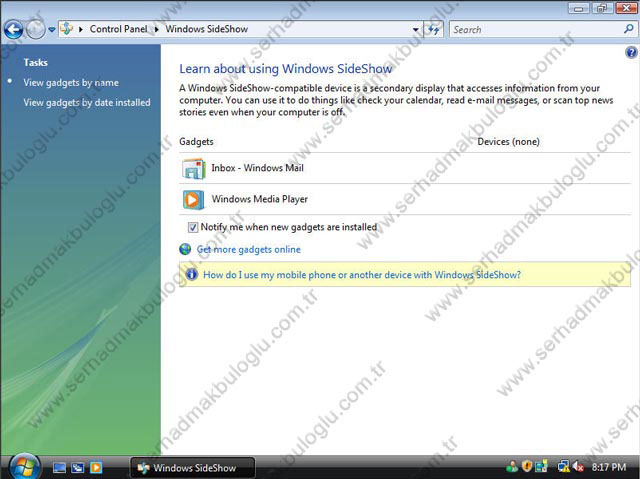Open the address bar history dropdown
This screenshot has height=479, width=640.
[x=416, y=29]
